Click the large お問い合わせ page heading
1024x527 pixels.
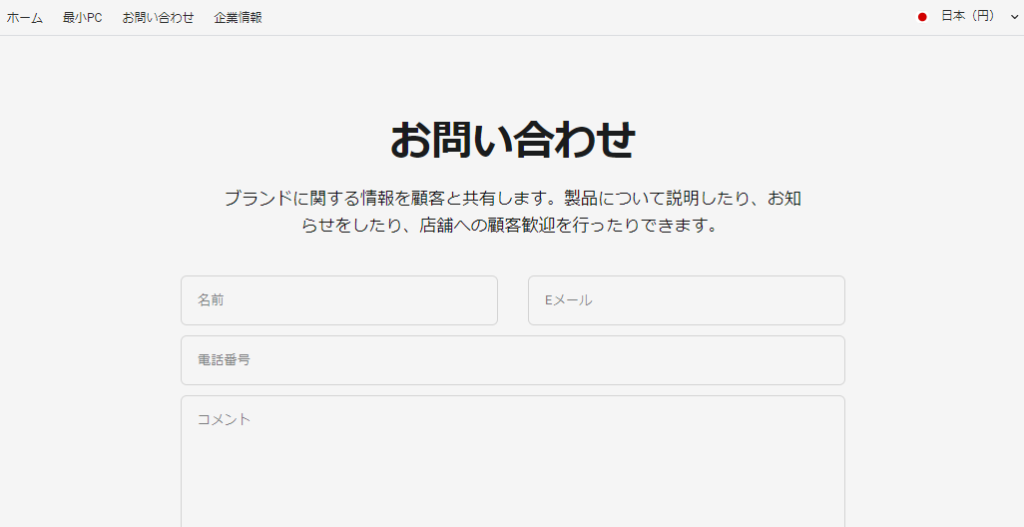pyautogui.click(x=512, y=140)
